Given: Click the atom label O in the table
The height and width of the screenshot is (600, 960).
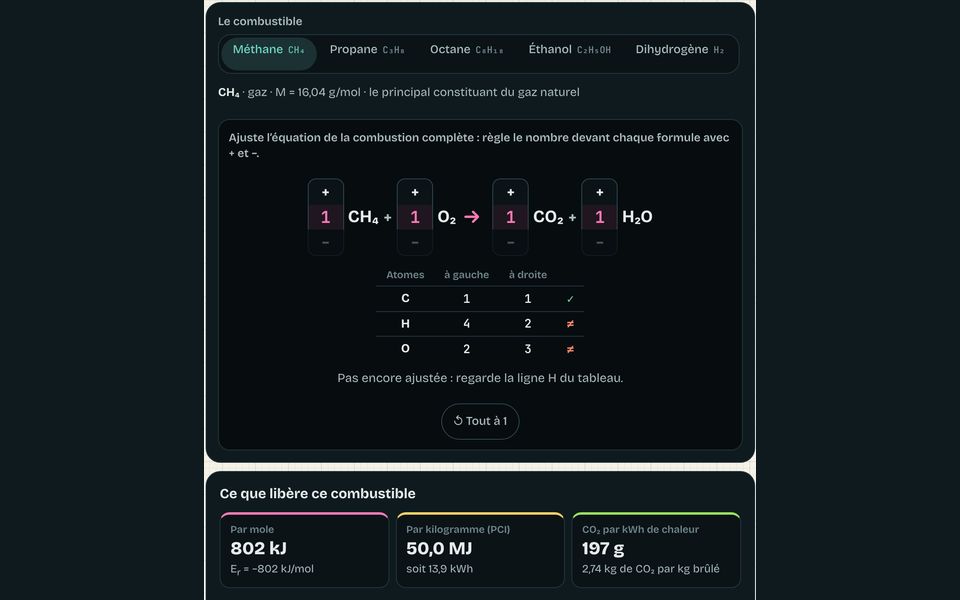Looking at the screenshot, I should point(405,349).
